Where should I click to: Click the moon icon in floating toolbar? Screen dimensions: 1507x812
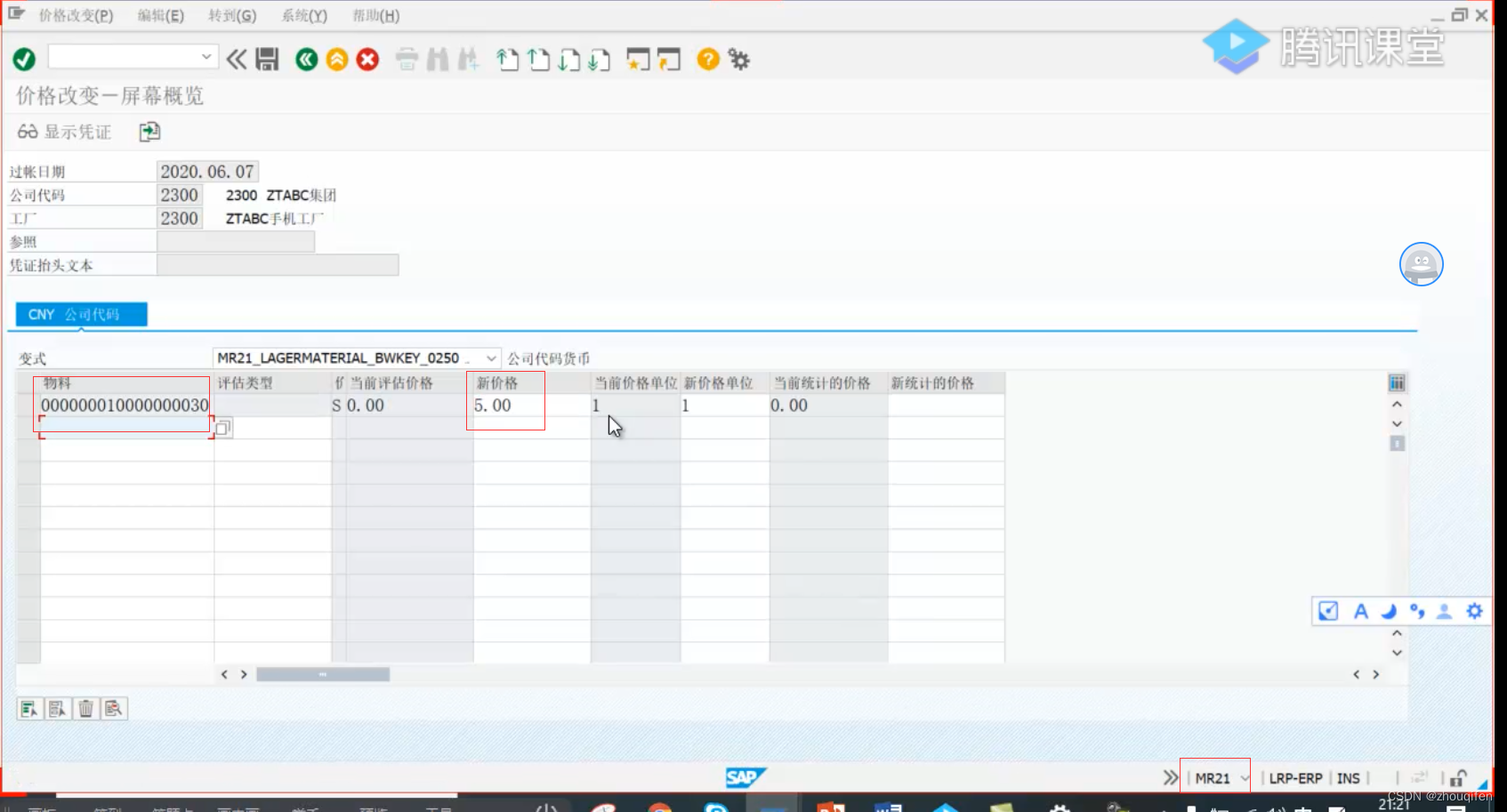pos(1389,611)
